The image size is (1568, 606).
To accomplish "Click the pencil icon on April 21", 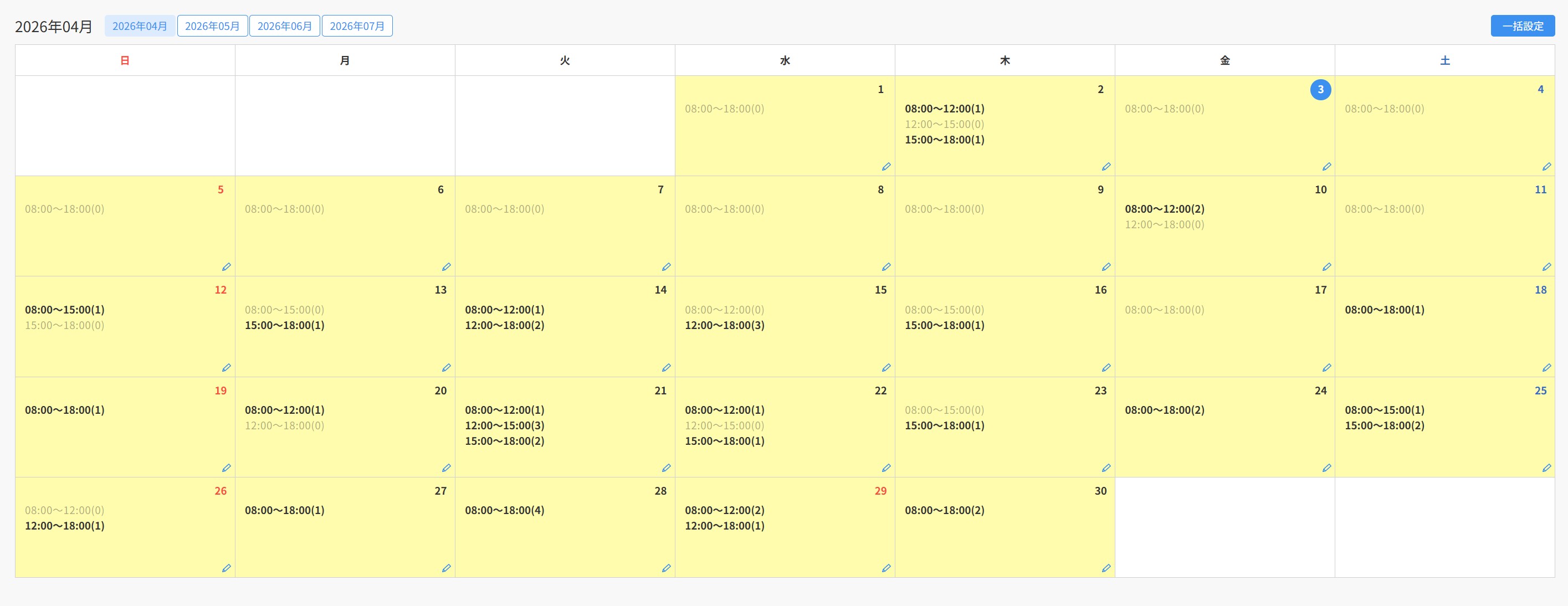I will coord(666,468).
